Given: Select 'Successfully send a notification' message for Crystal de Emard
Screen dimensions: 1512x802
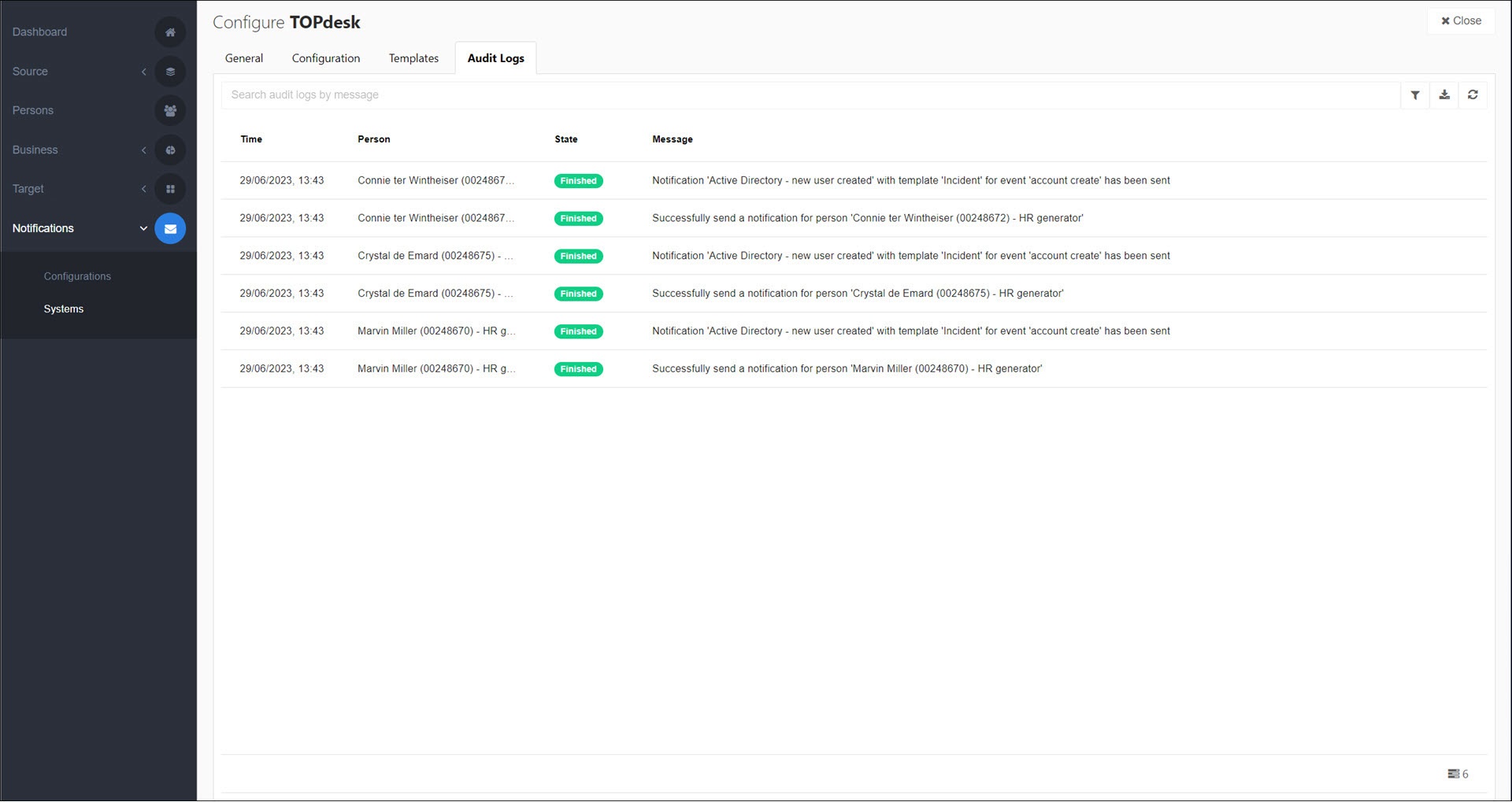Looking at the screenshot, I should [x=858, y=294].
